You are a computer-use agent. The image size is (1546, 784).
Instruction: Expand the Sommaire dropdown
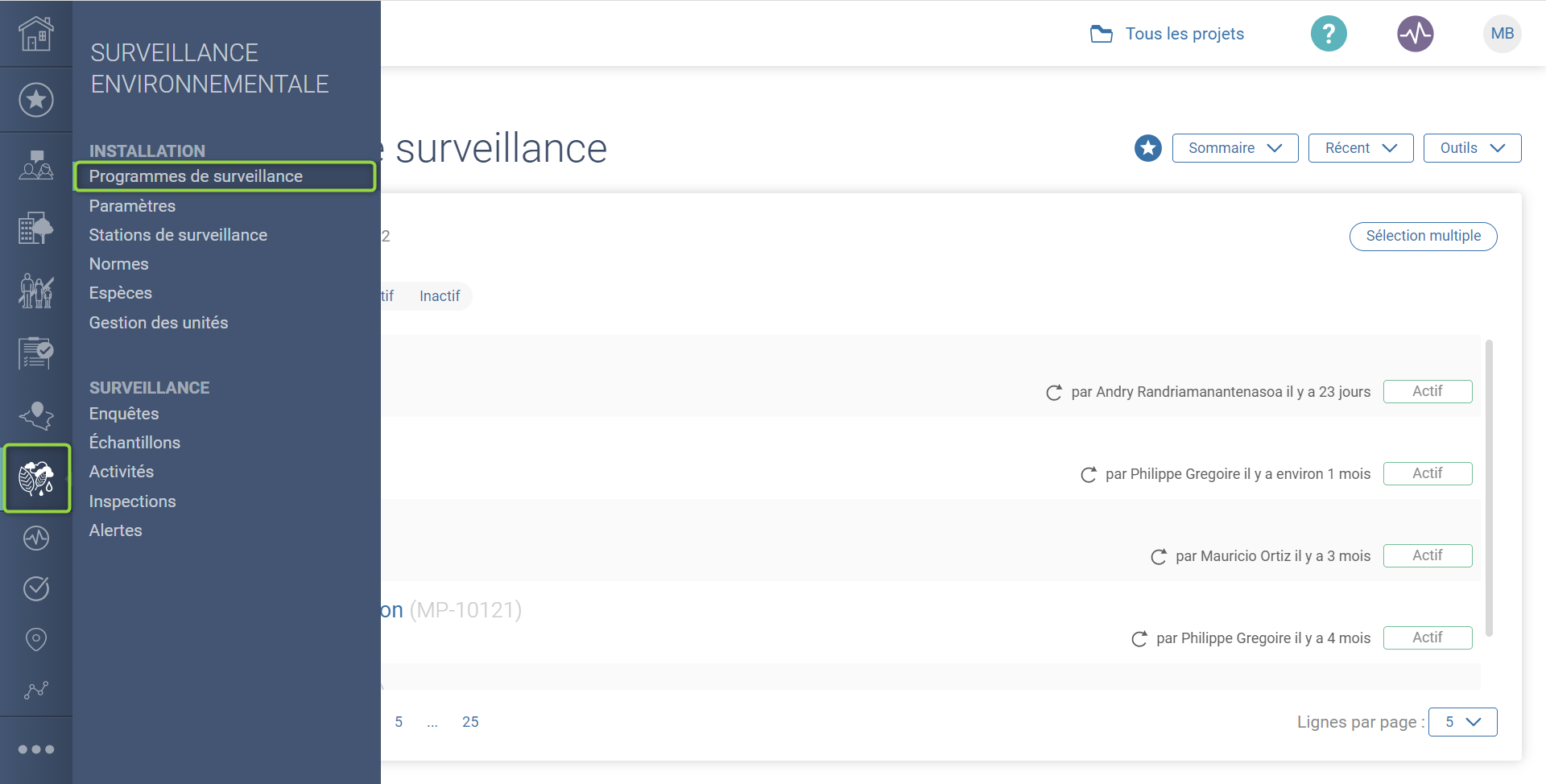click(1234, 148)
